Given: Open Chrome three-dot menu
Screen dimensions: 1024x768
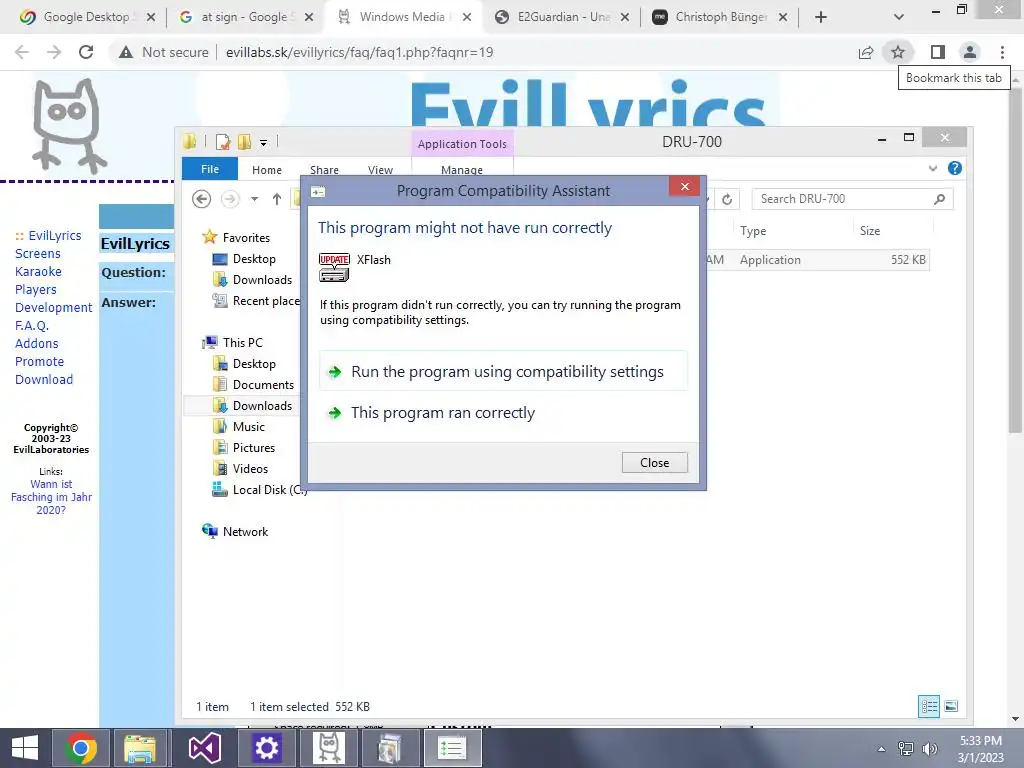Looking at the screenshot, I should (x=1002, y=52).
